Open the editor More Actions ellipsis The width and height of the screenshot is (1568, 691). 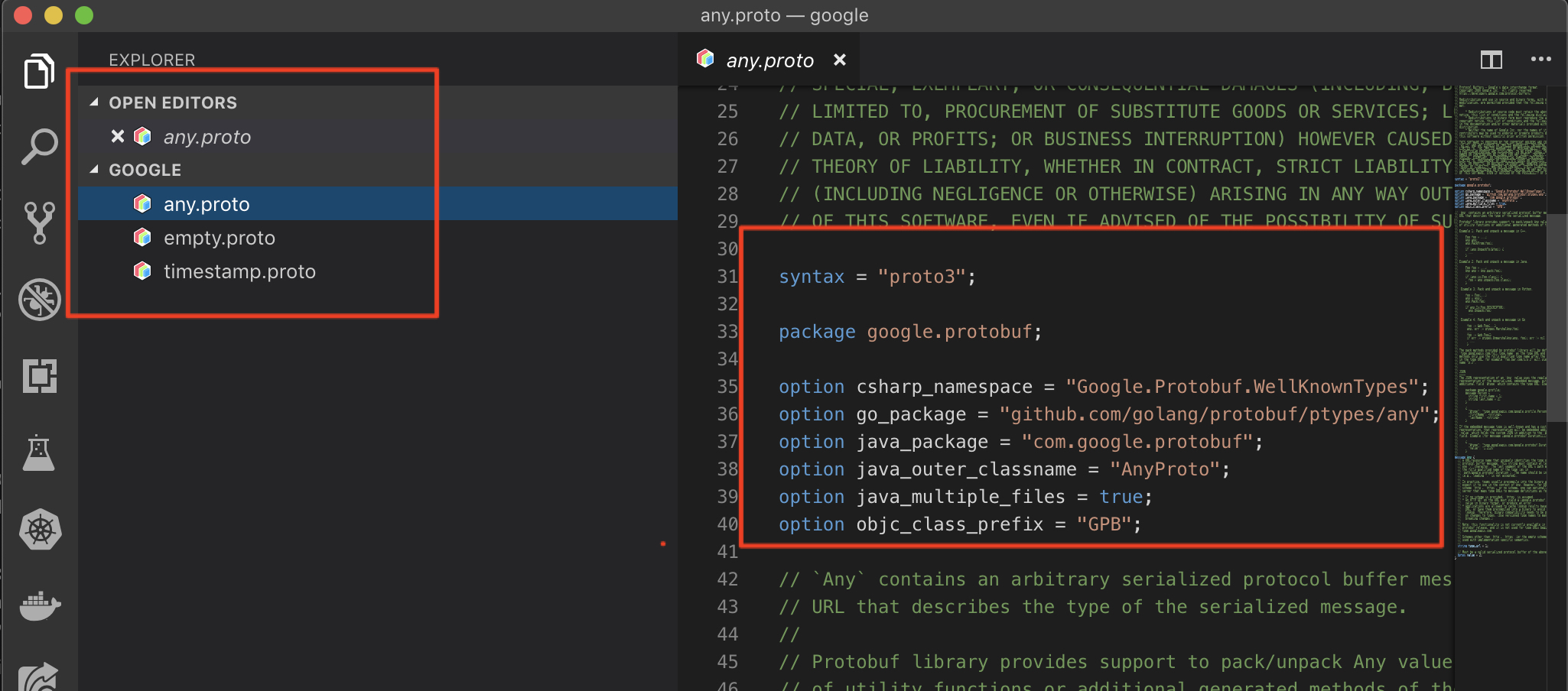[x=1540, y=60]
